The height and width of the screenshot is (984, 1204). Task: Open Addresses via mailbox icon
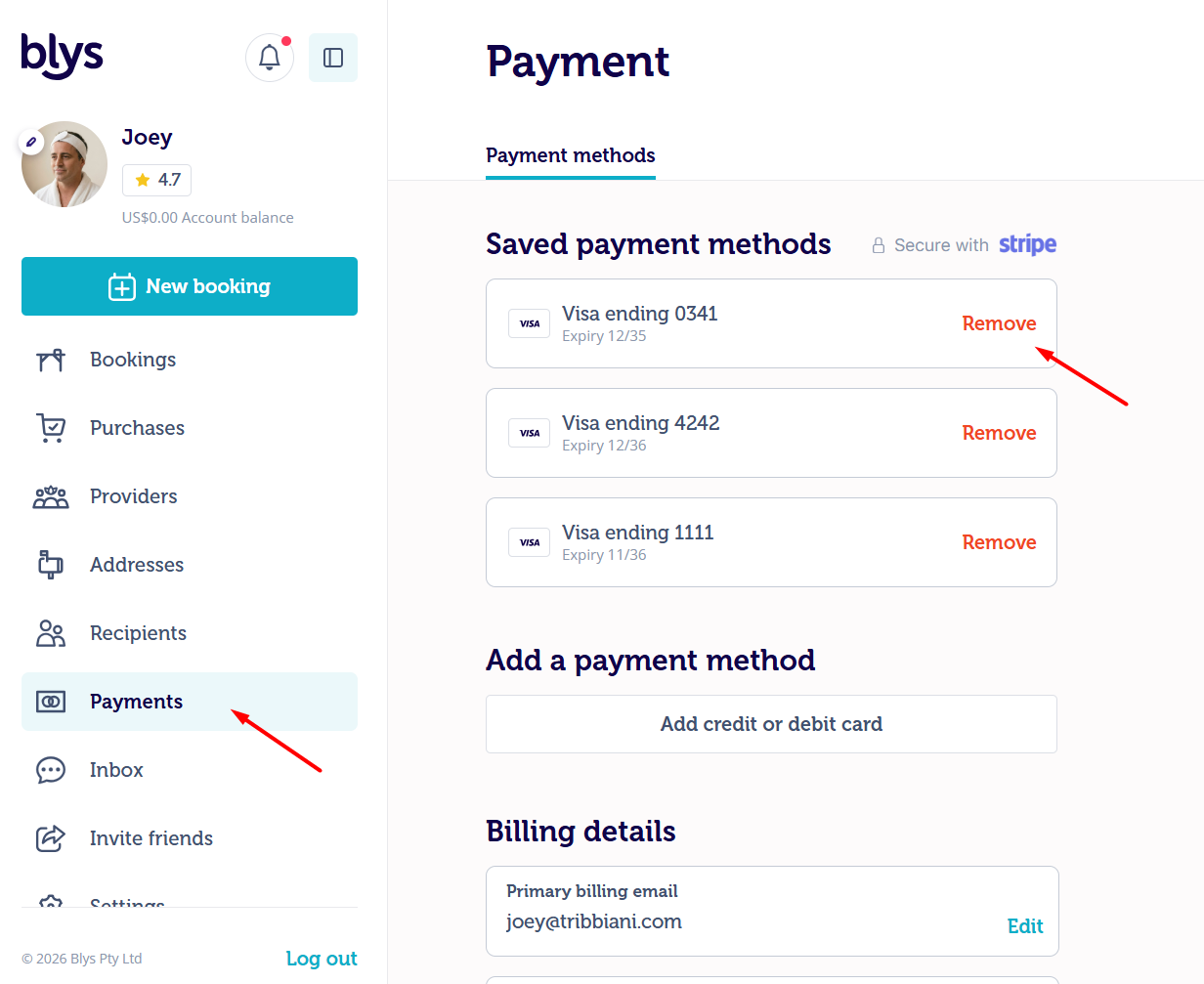tap(51, 565)
